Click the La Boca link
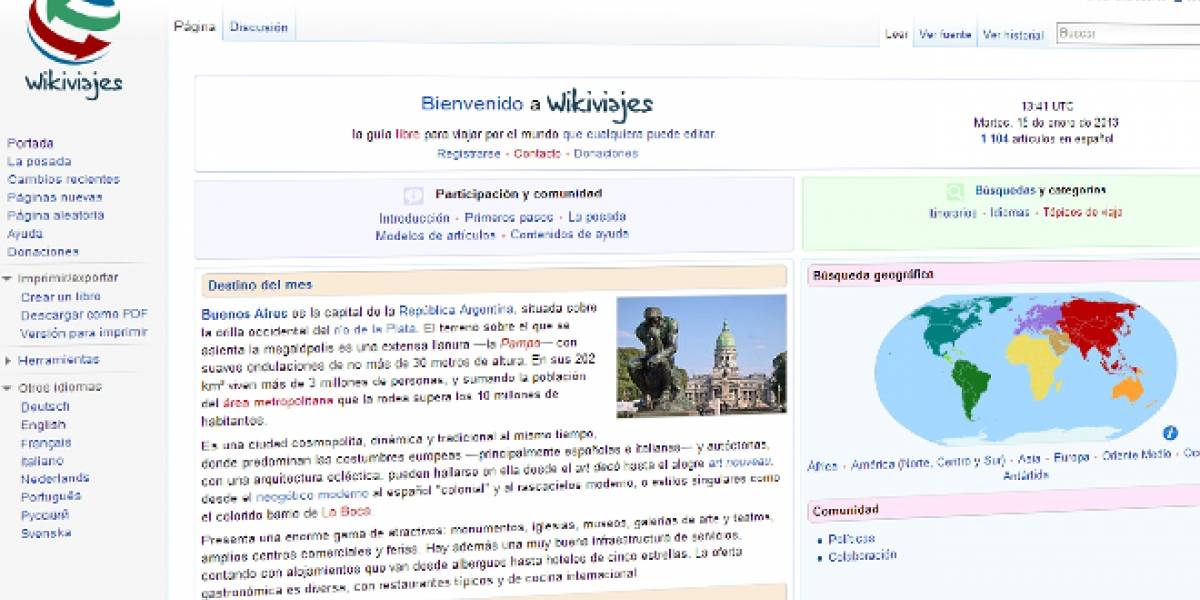The height and width of the screenshot is (600, 1200). coord(345,512)
